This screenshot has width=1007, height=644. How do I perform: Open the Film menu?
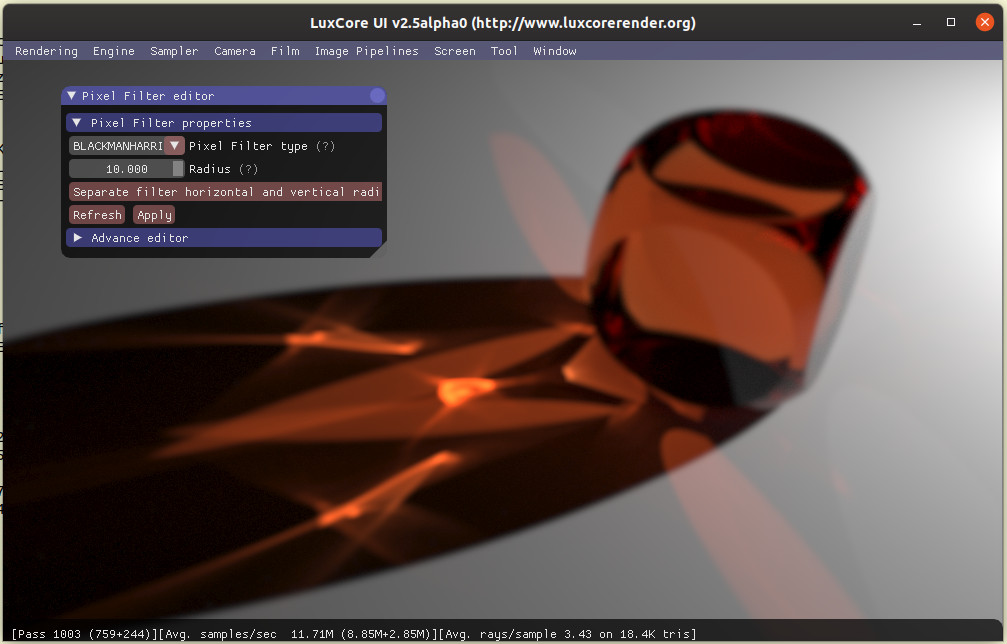click(x=285, y=51)
